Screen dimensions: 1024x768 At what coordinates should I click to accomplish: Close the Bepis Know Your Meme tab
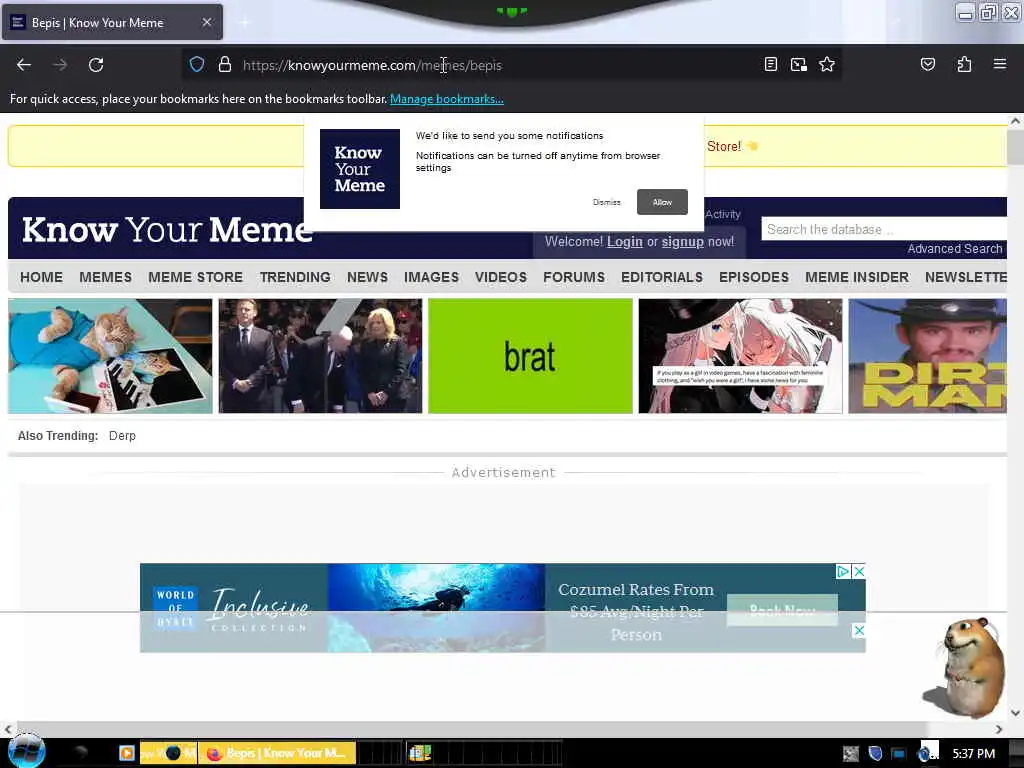pos(207,22)
